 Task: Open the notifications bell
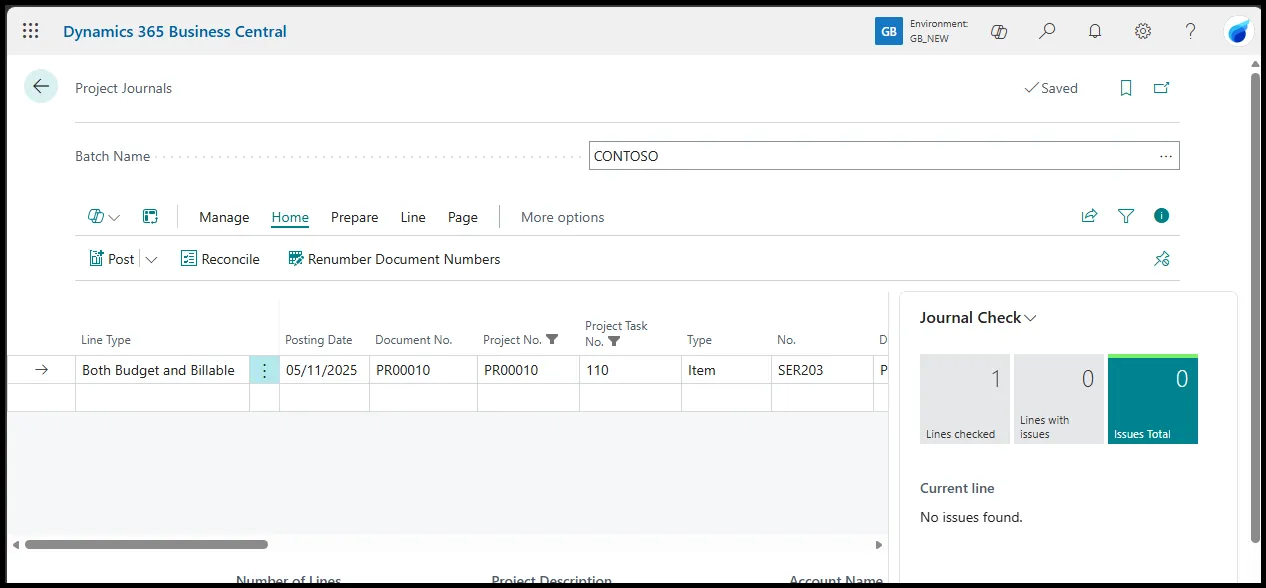click(x=1095, y=31)
